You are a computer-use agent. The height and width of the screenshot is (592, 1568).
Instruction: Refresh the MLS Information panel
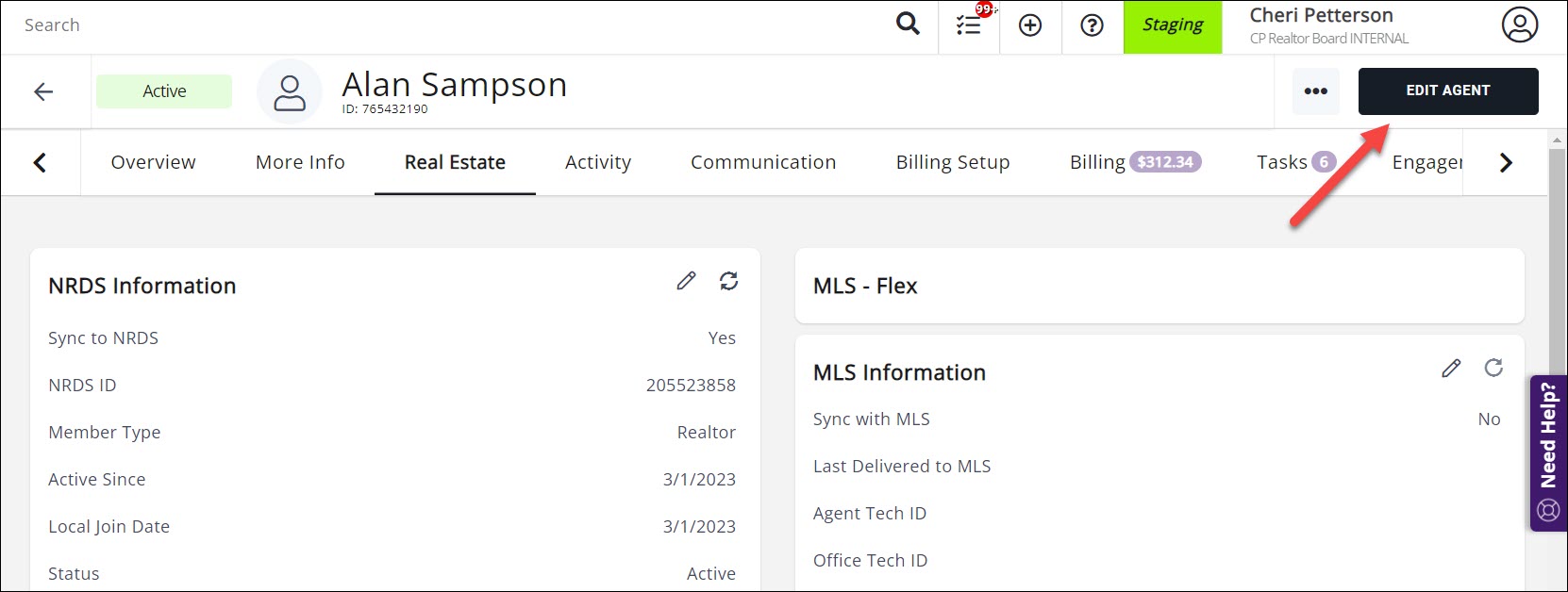[x=1493, y=368]
